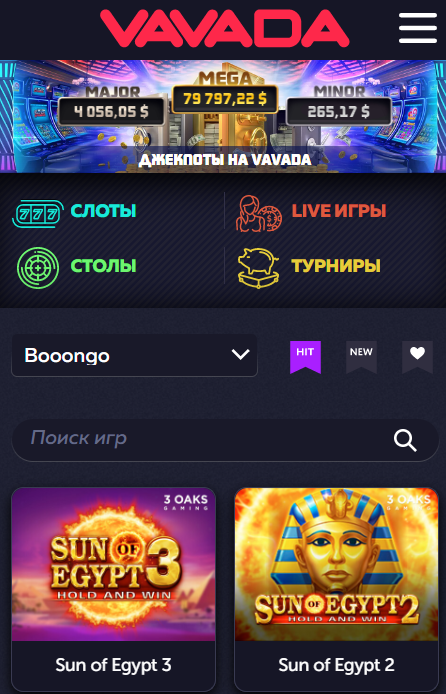Viewport: 446px width, 694px height.
Task: Click the VAVADA logo
Action: (x=225, y=28)
